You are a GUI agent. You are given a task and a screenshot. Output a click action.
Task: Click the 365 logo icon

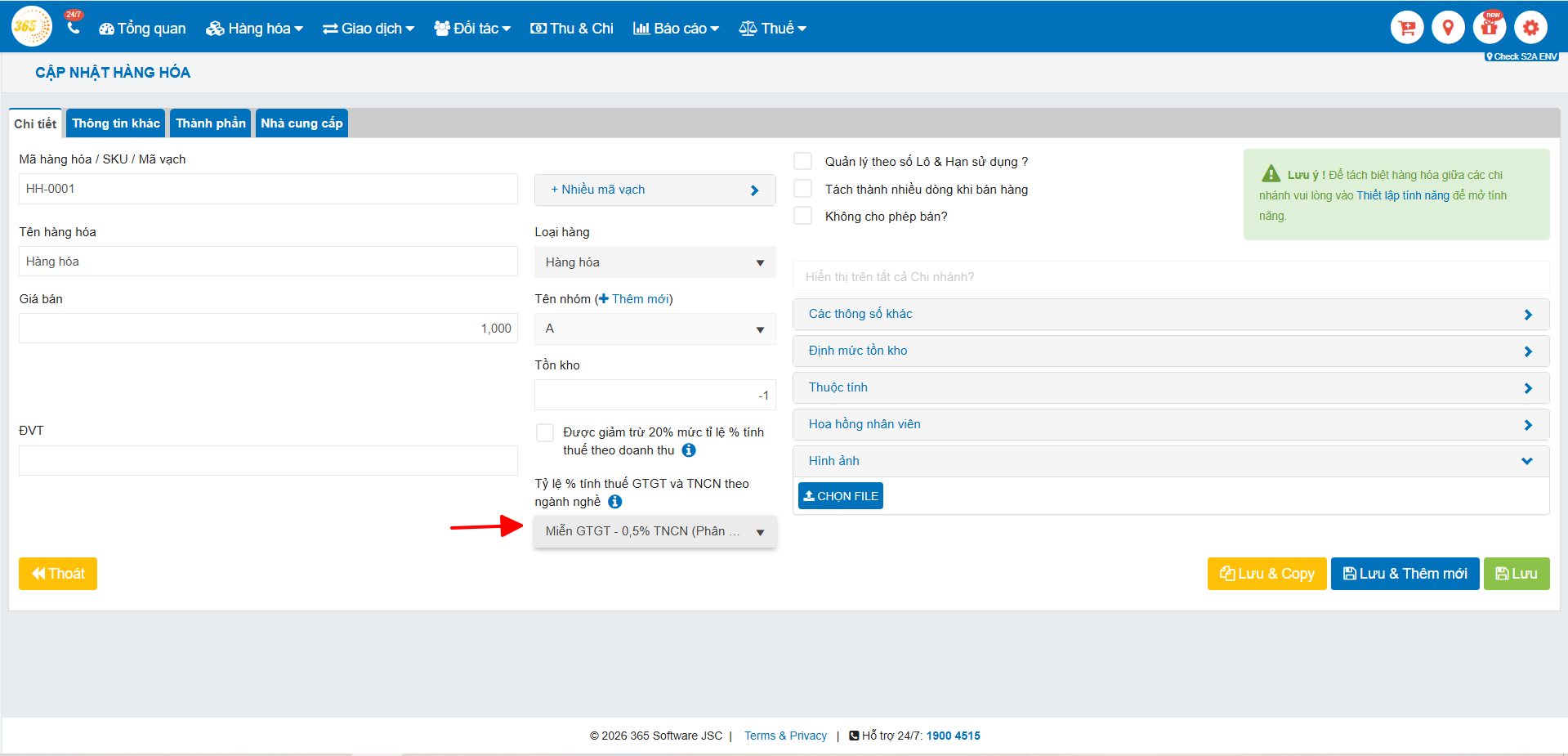pyautogui.click(x=31, y=27)
